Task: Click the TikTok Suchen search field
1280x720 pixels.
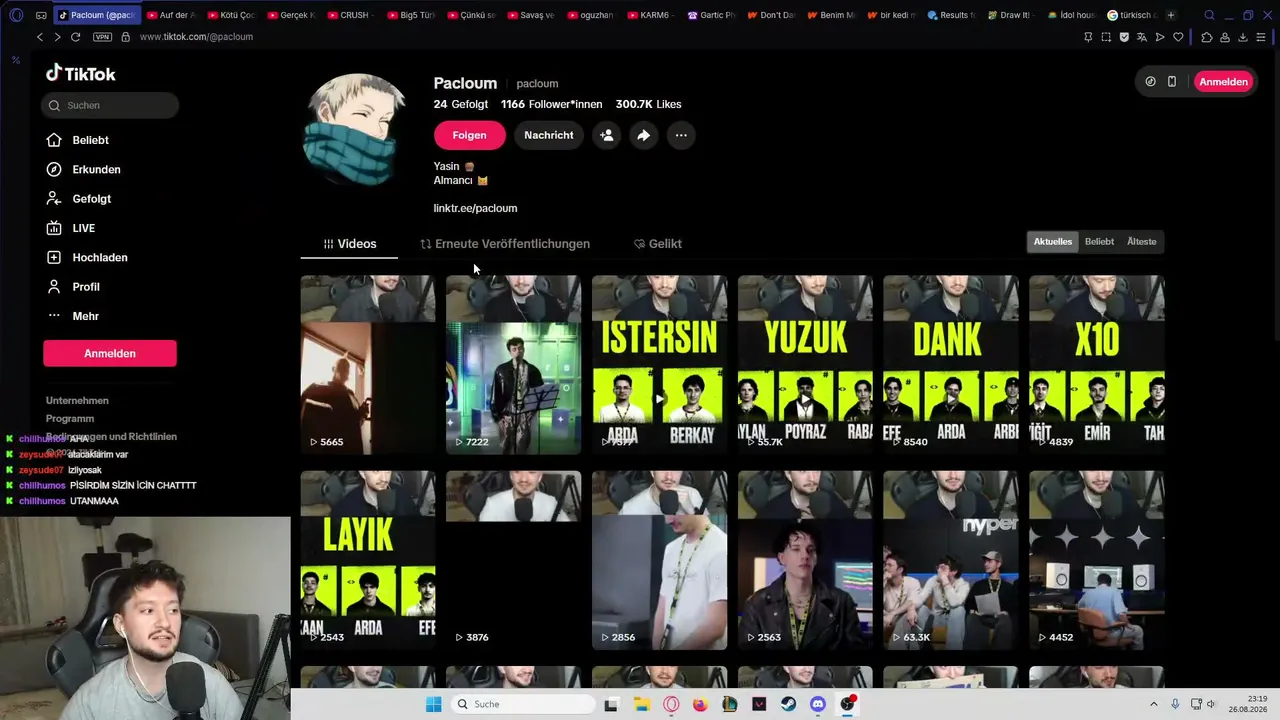Action: click(x=110, y=105)
